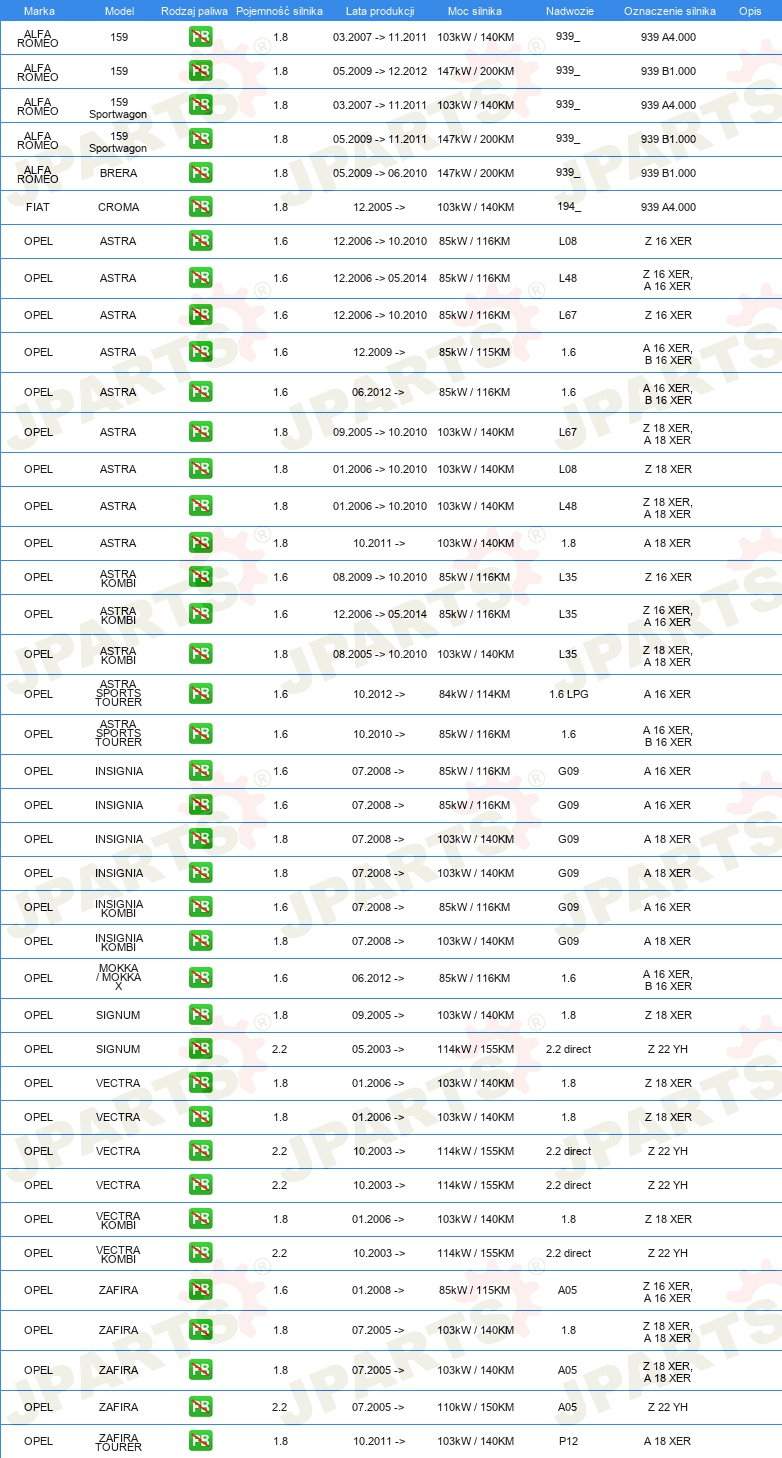Click fuel icon for Astra 1.8 L08 row
782x1458 pixels.
[200, 469]
